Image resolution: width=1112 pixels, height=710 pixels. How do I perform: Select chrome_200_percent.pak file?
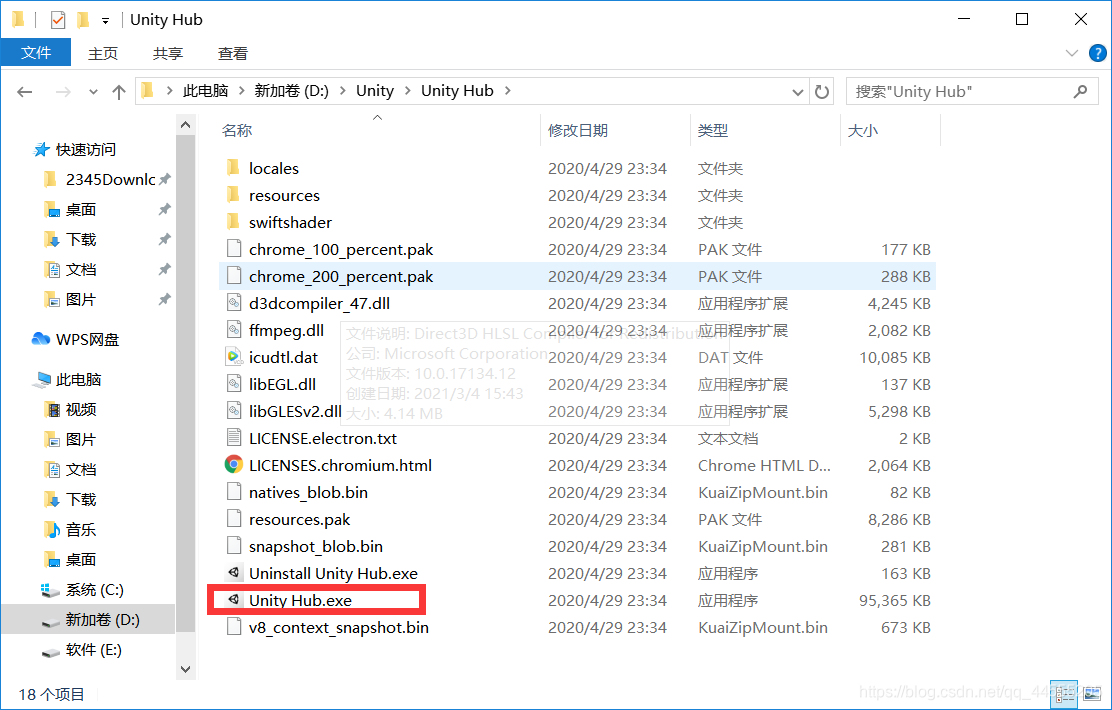click(577, 277)
